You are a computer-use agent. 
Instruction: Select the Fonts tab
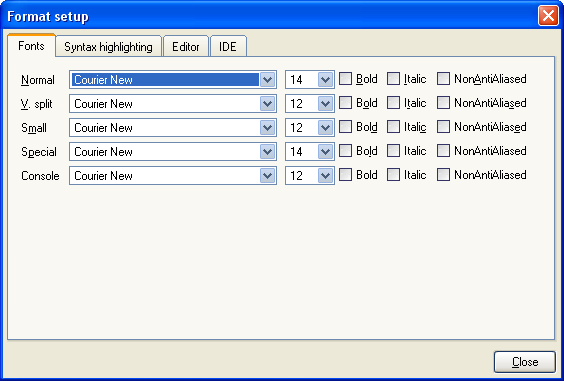pos(31,45)
